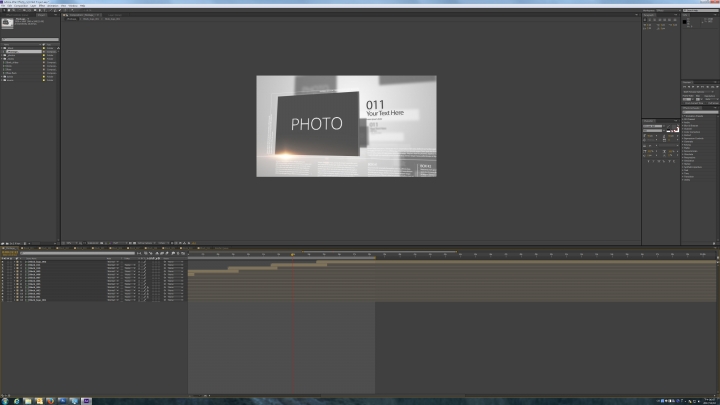Open After Effects from Windows taskbar
Screen dimensions: 720x405
tap(86, 401)
